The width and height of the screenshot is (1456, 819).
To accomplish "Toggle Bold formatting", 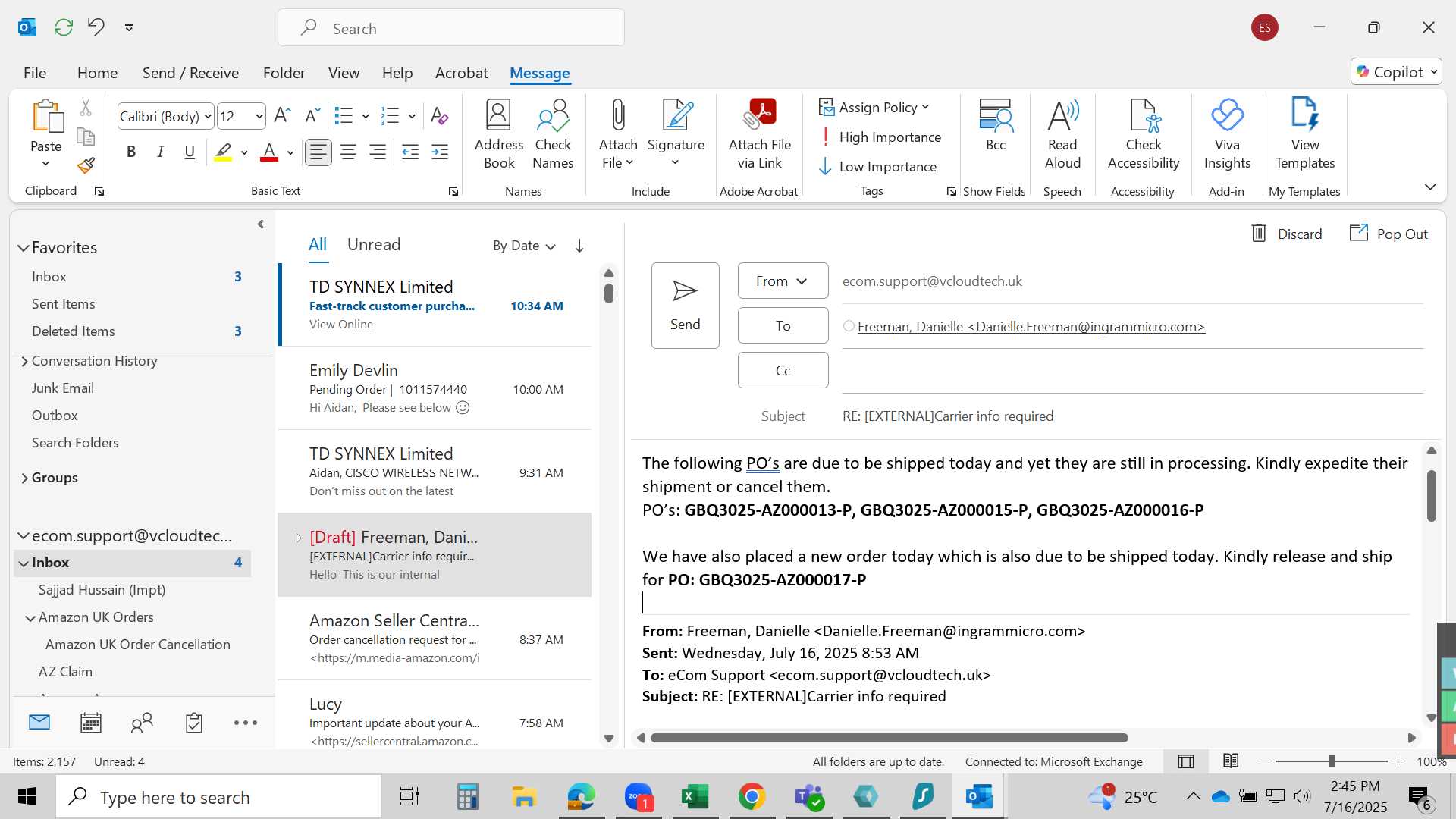I will (x=131, y=152).
